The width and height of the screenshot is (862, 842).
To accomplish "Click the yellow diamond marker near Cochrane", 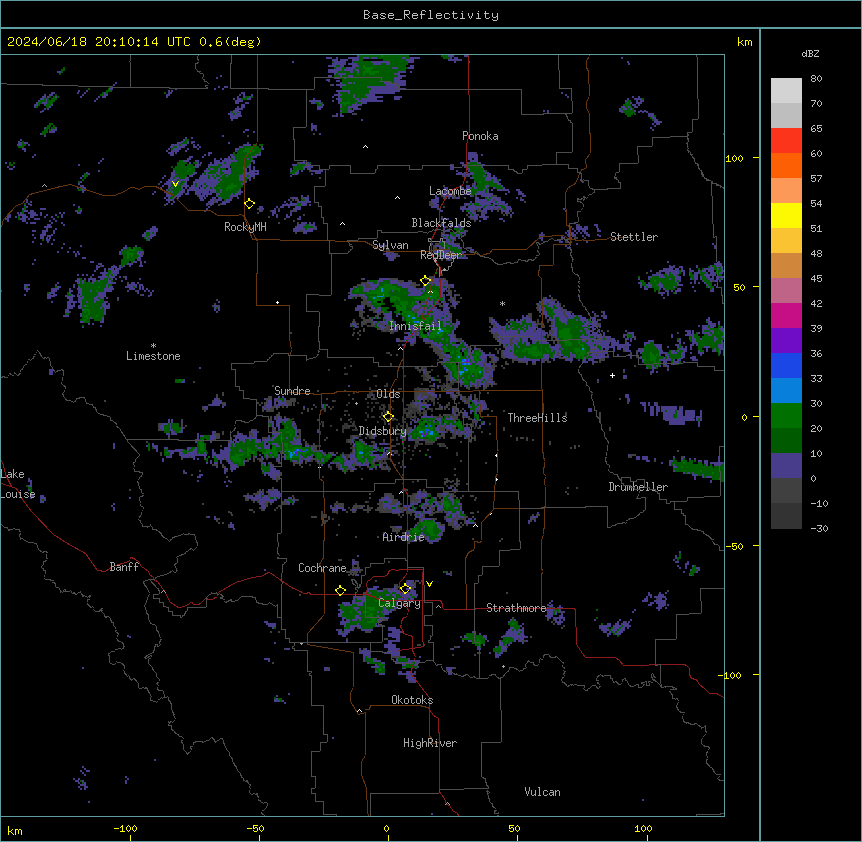I will 340,590.
